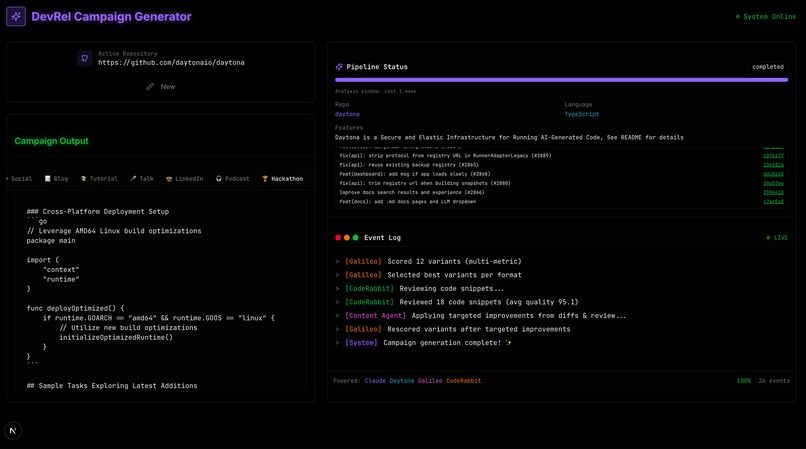The image size is (806, 449).
Task: Click the green dot beside Event Log title
Action: click(355, 238)
